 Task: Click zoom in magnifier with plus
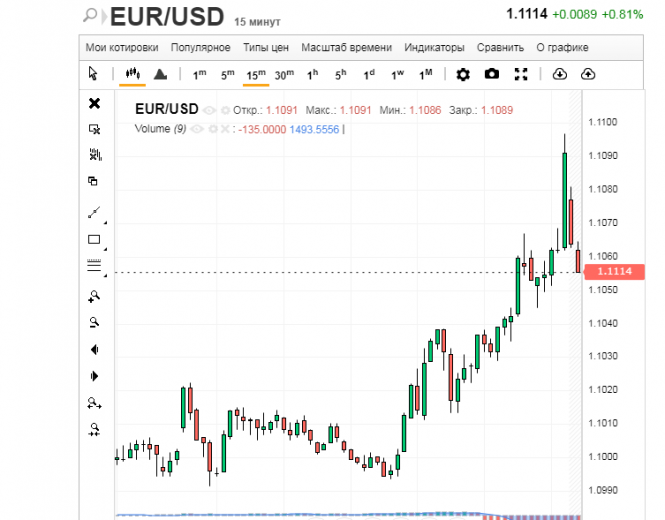pos(94,296)
